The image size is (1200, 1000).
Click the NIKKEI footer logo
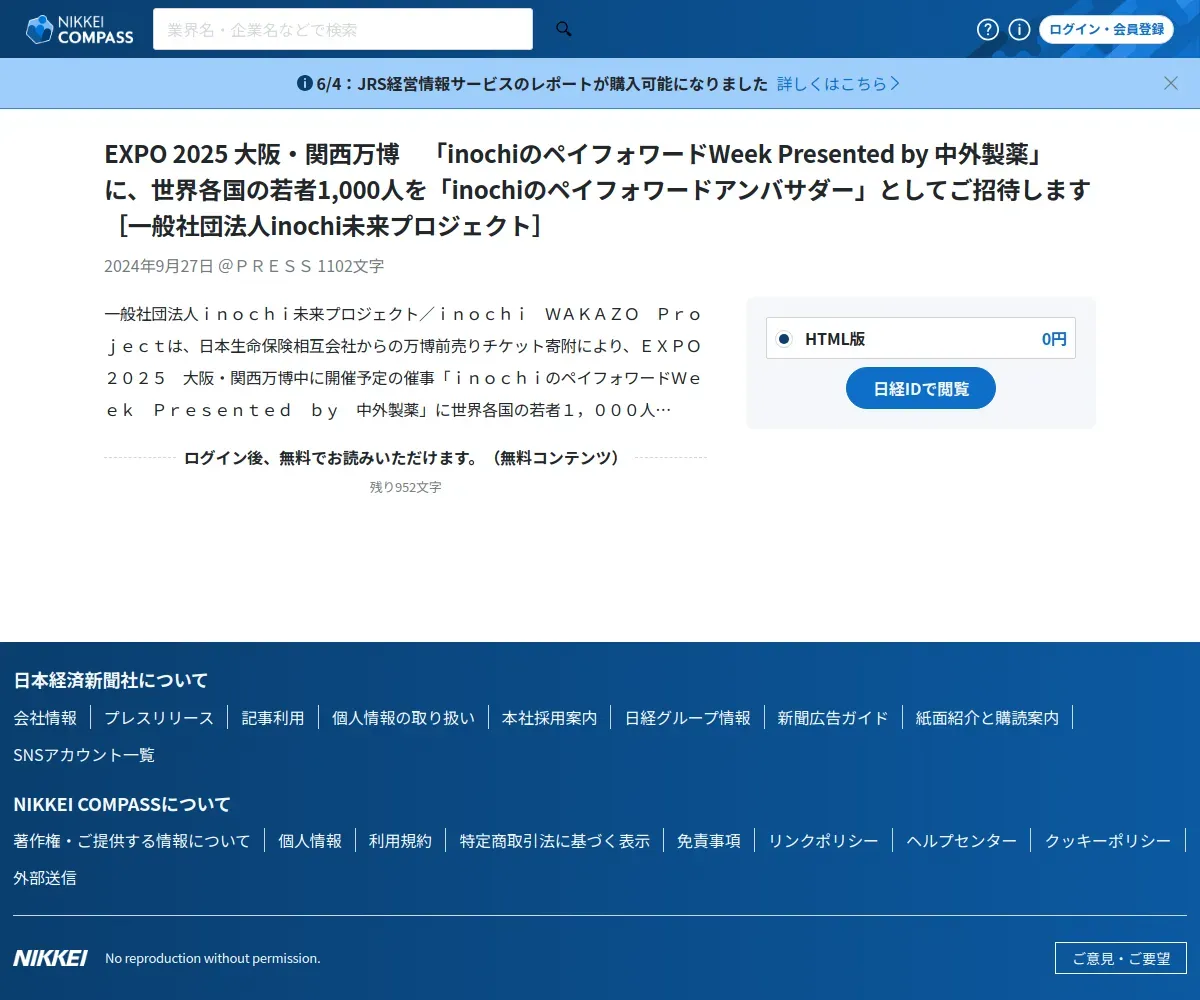coord(50,958)
